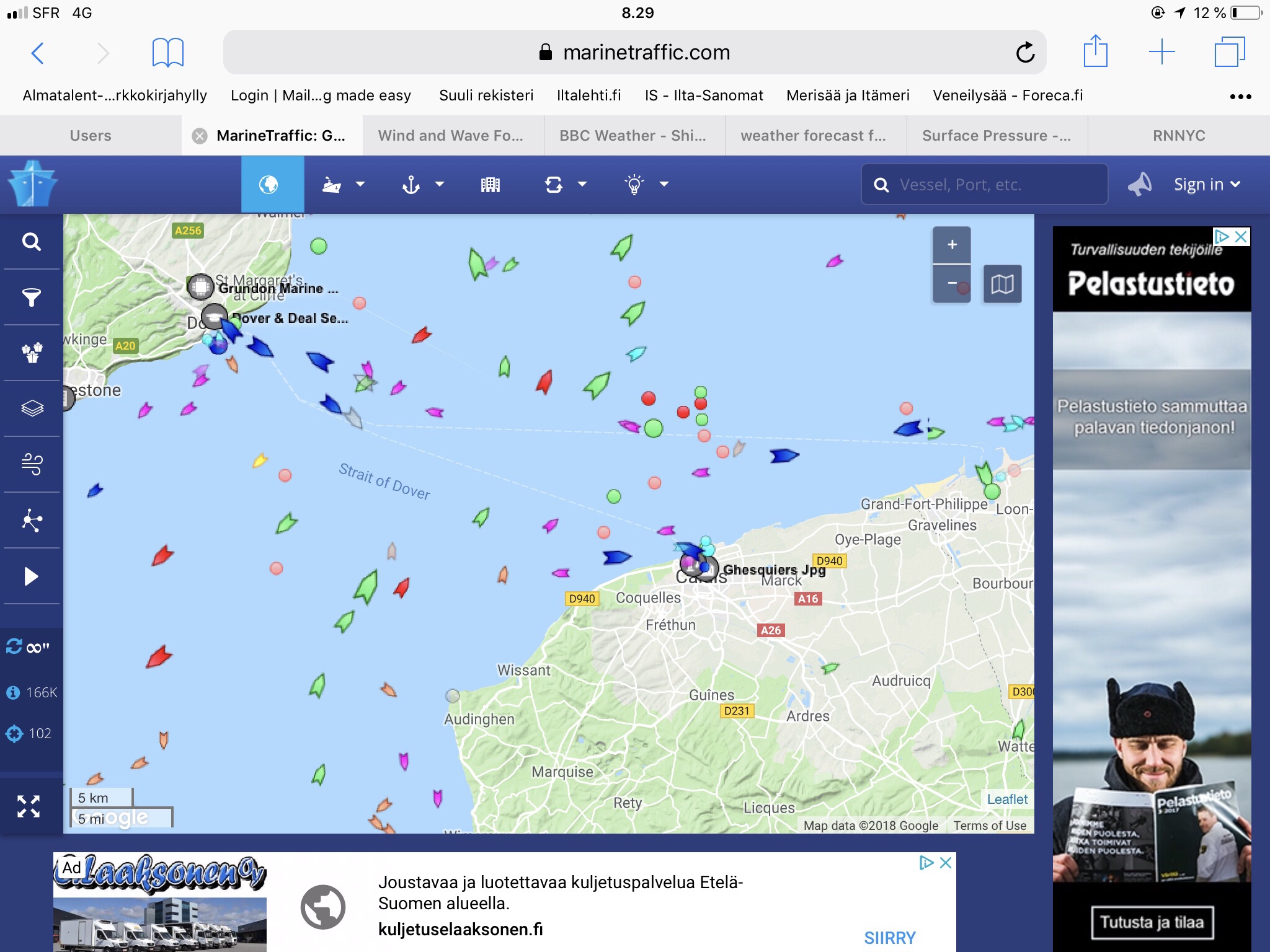Select the Live Map globe button
This screenshot has width=1270, height=952.
(269, 184)
